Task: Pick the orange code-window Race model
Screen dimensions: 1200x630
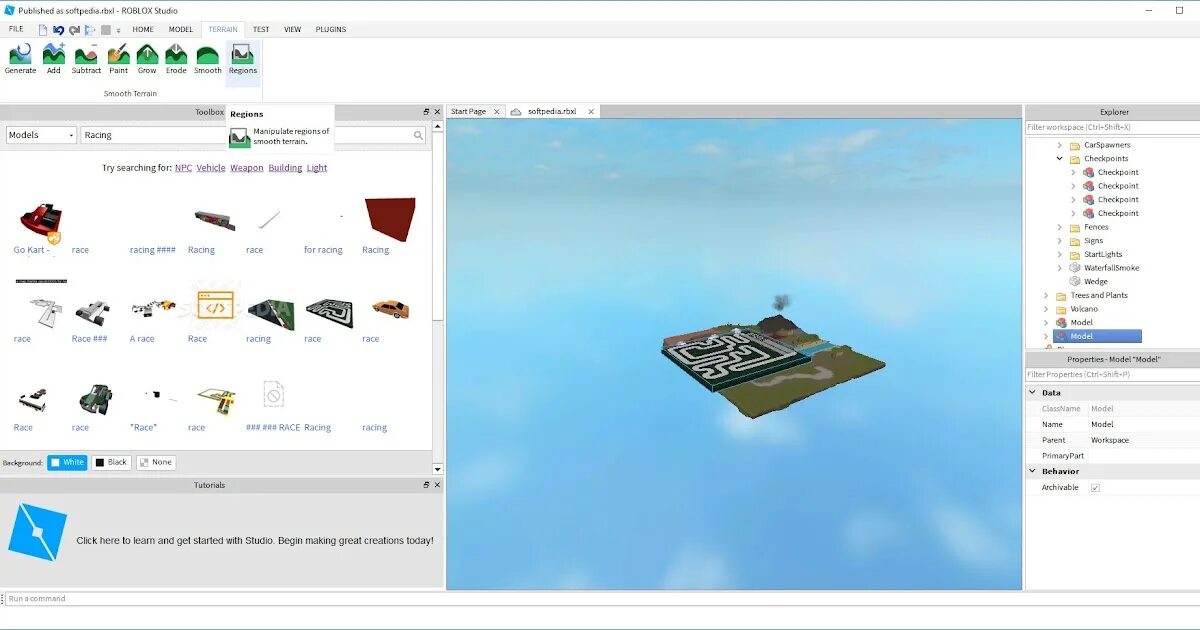Action: [x=215, y=305]
